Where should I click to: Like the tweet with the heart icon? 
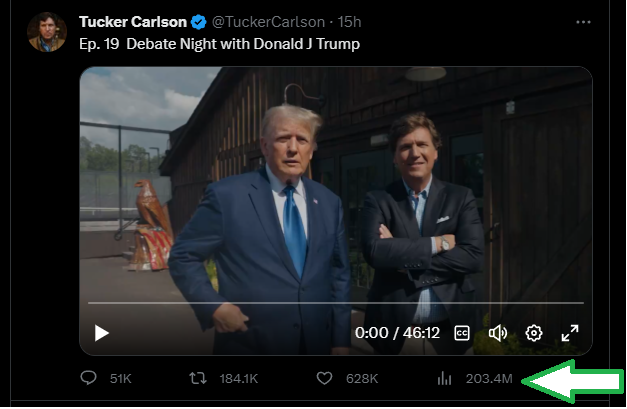pyautogui.click(x=323, y=379)
